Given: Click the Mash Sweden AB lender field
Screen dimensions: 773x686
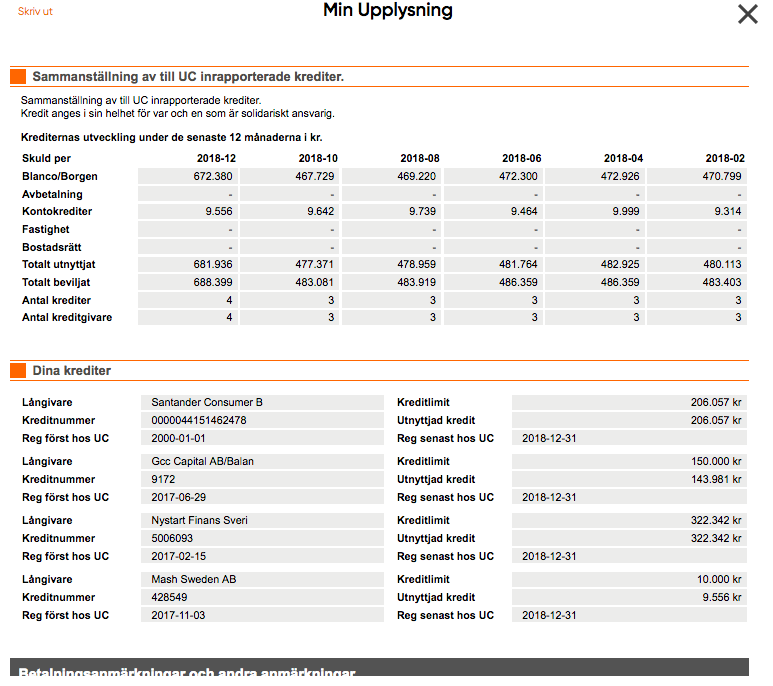Looking at the screenshot, I should 262,579.
